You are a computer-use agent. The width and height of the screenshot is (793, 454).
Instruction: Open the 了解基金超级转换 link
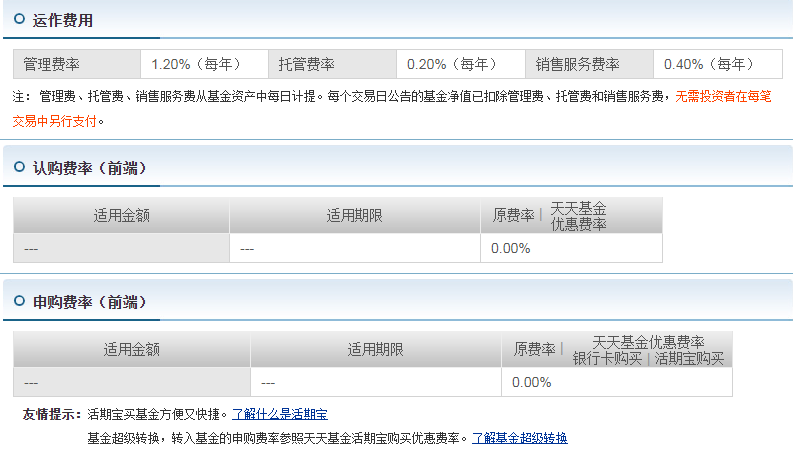tap(519, 438)
